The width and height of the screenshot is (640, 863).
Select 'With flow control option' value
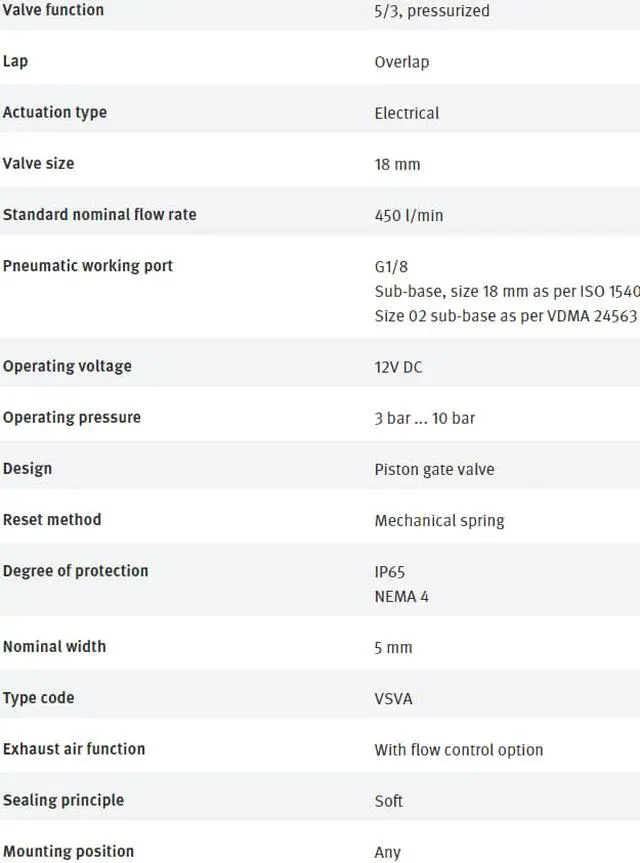(x=458, y=749)
